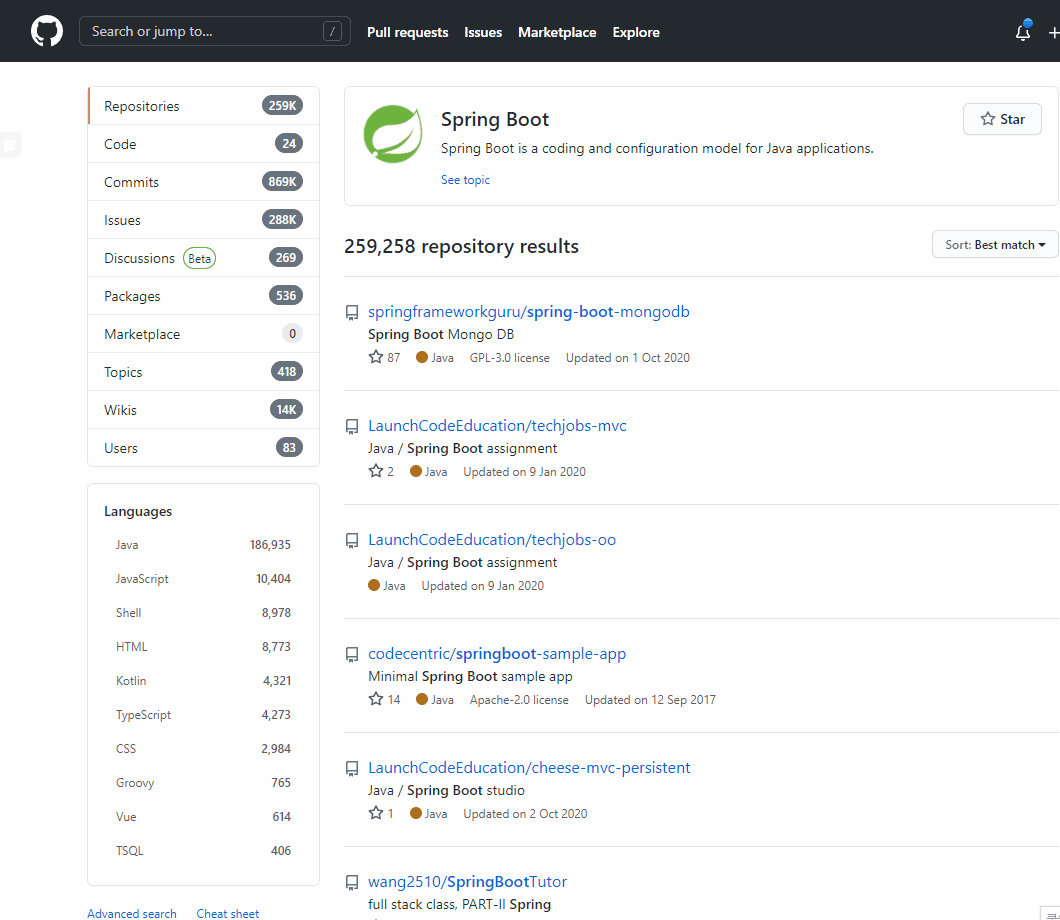Open the See topic link

click(x=465, y=180)
